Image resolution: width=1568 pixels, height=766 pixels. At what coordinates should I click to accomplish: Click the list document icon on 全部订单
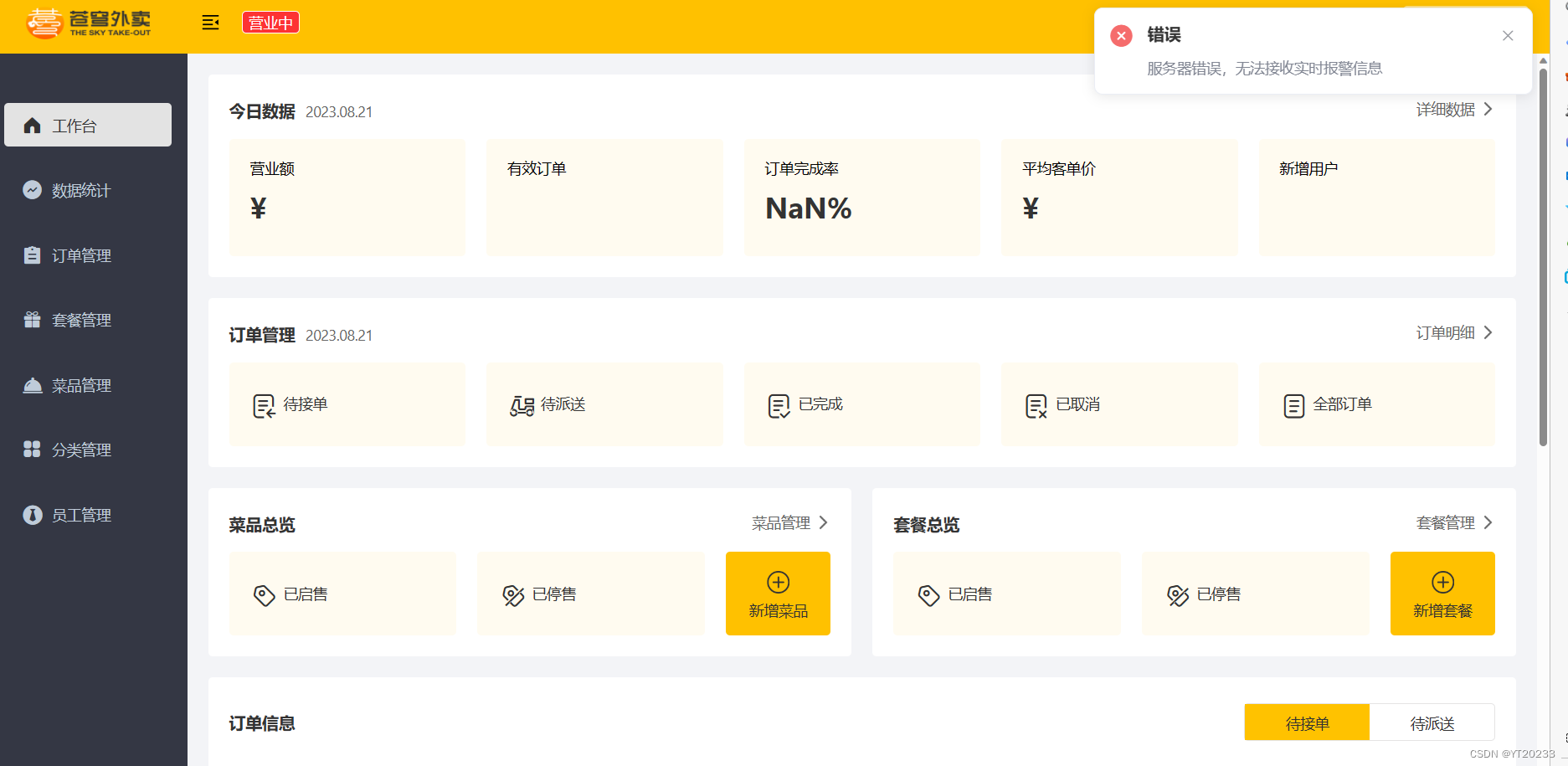coord(1294,406)
